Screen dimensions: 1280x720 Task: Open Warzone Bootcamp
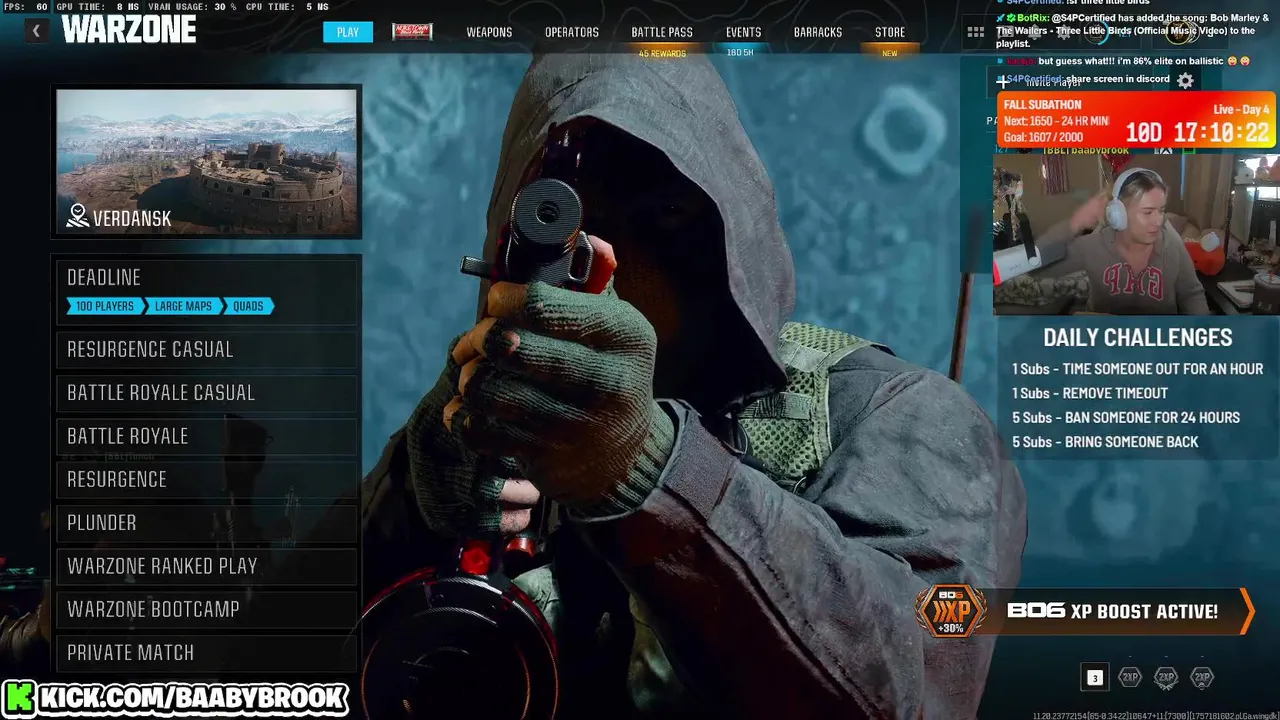point(207,609)
